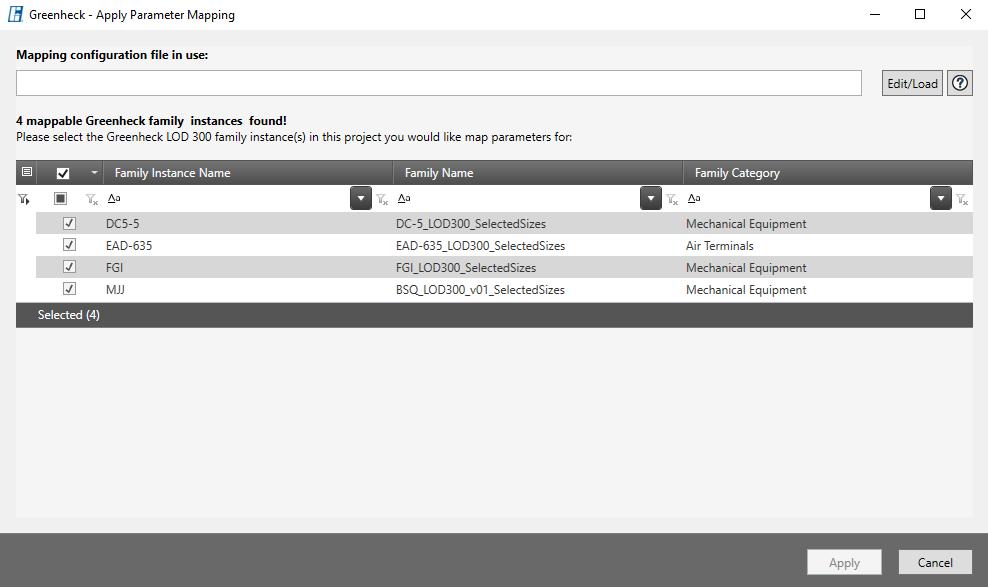Clear the filter on Family Name column

[x=672, y=200]
